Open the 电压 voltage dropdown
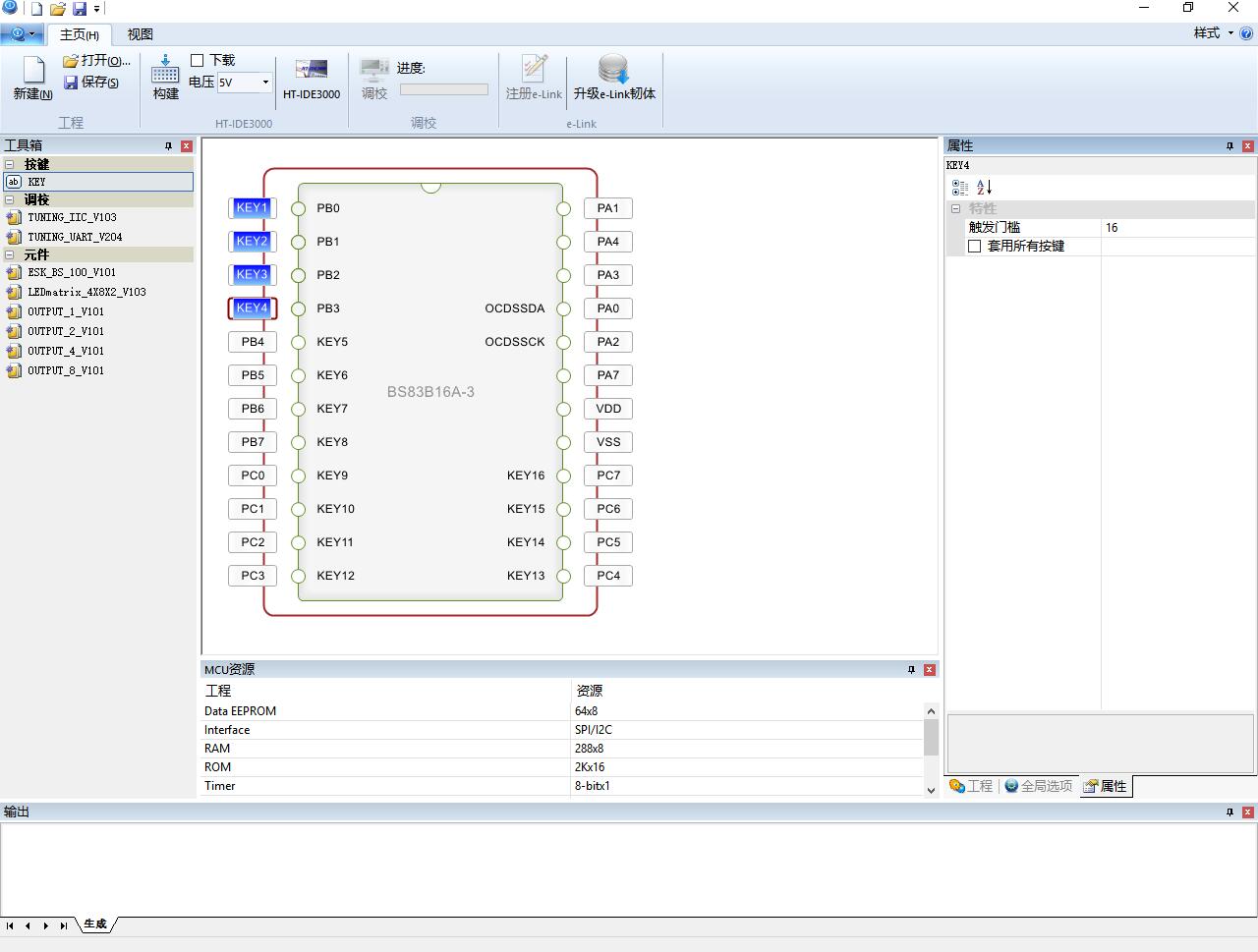Image resolution: width=1258 pixels, height=952 pixels. coord(265,83)
